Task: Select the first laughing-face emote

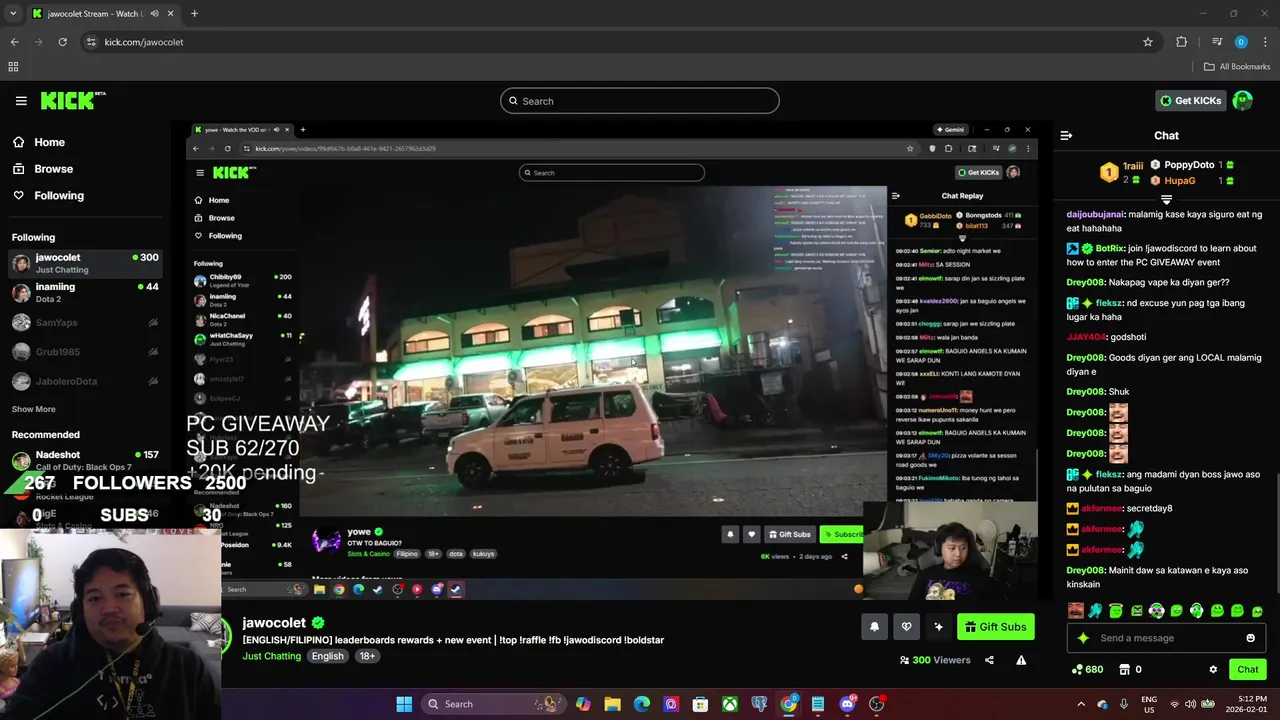Action: pos(1076,610)
